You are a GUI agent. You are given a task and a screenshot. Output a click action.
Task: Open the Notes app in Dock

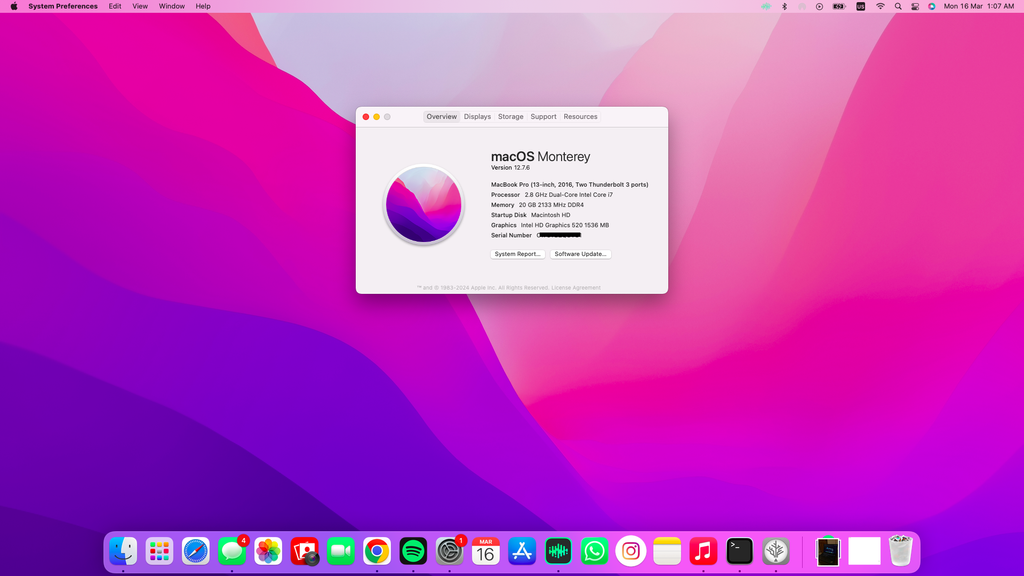tap(667, 551)
